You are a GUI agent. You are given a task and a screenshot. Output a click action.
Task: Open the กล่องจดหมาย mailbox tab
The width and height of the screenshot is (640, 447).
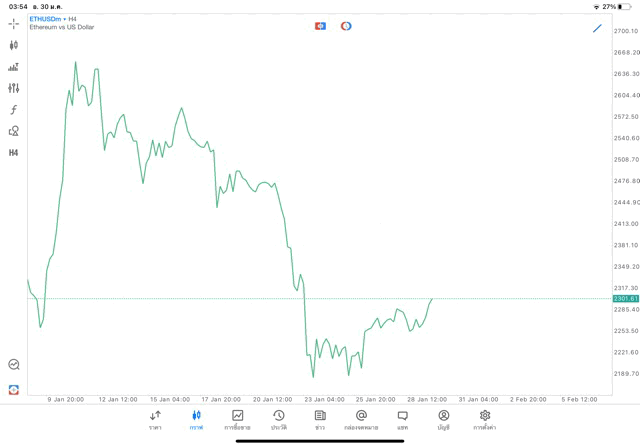[x=361, y=420]
